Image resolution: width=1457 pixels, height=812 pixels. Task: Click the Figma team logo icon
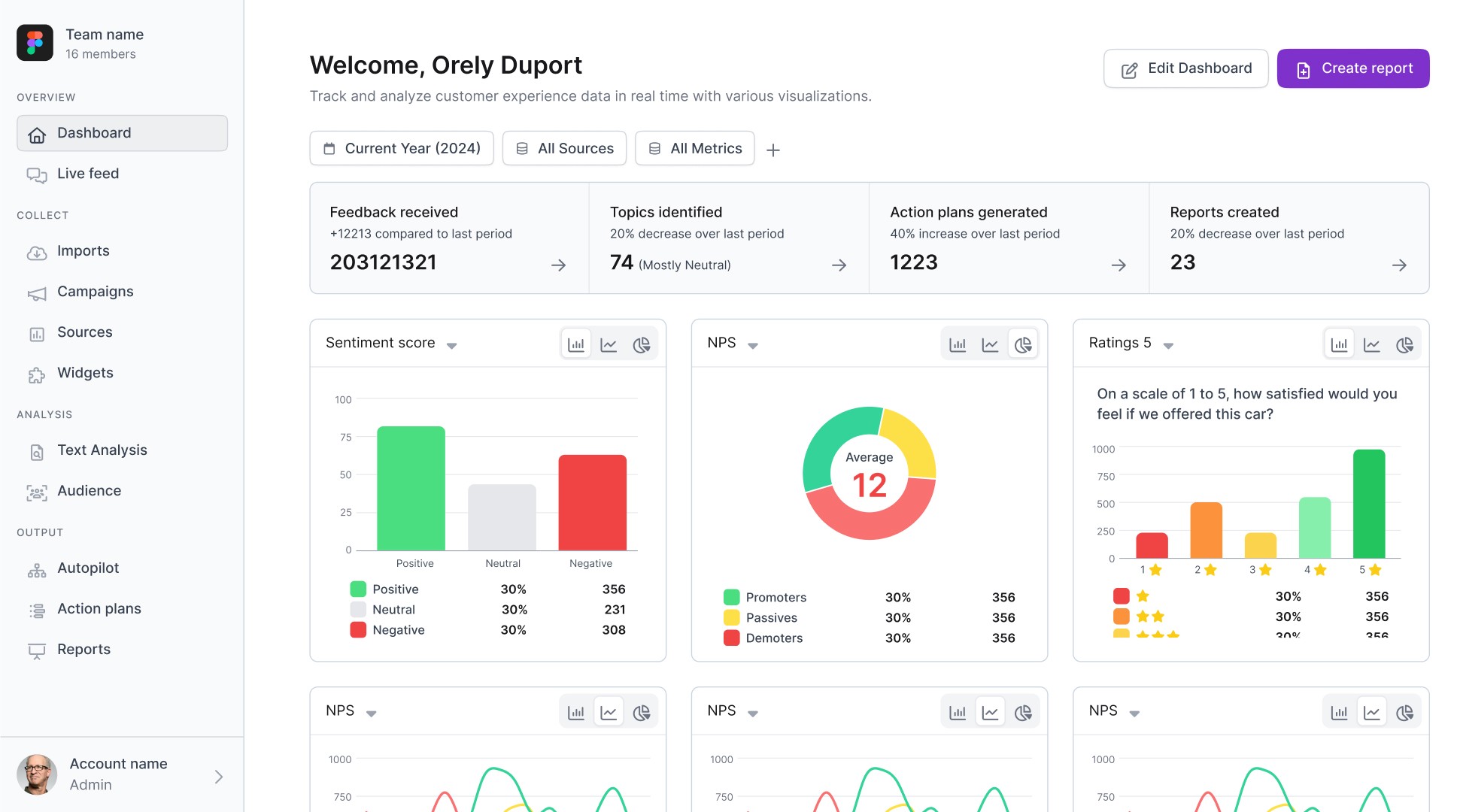tap(35, 43)
